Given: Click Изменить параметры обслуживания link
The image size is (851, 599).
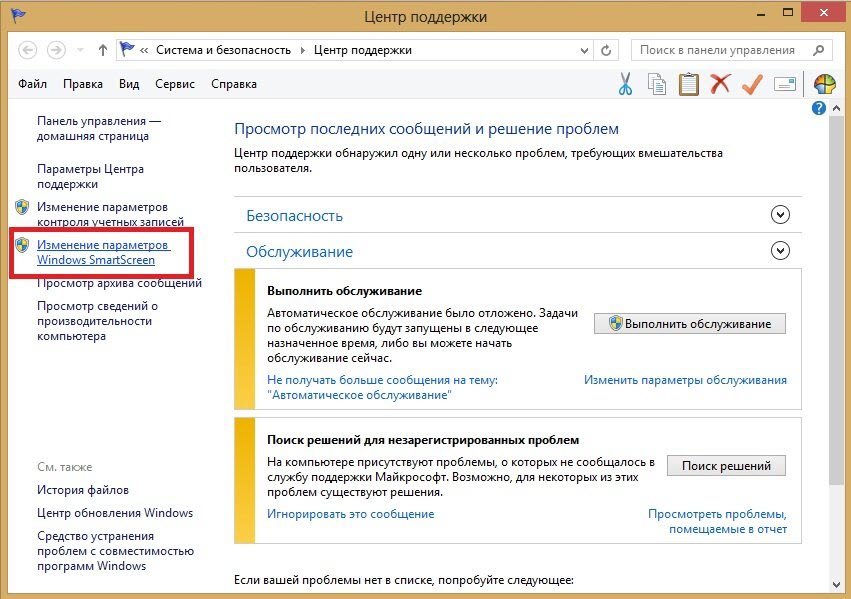Looking at the screenshot, I should 685,380.
